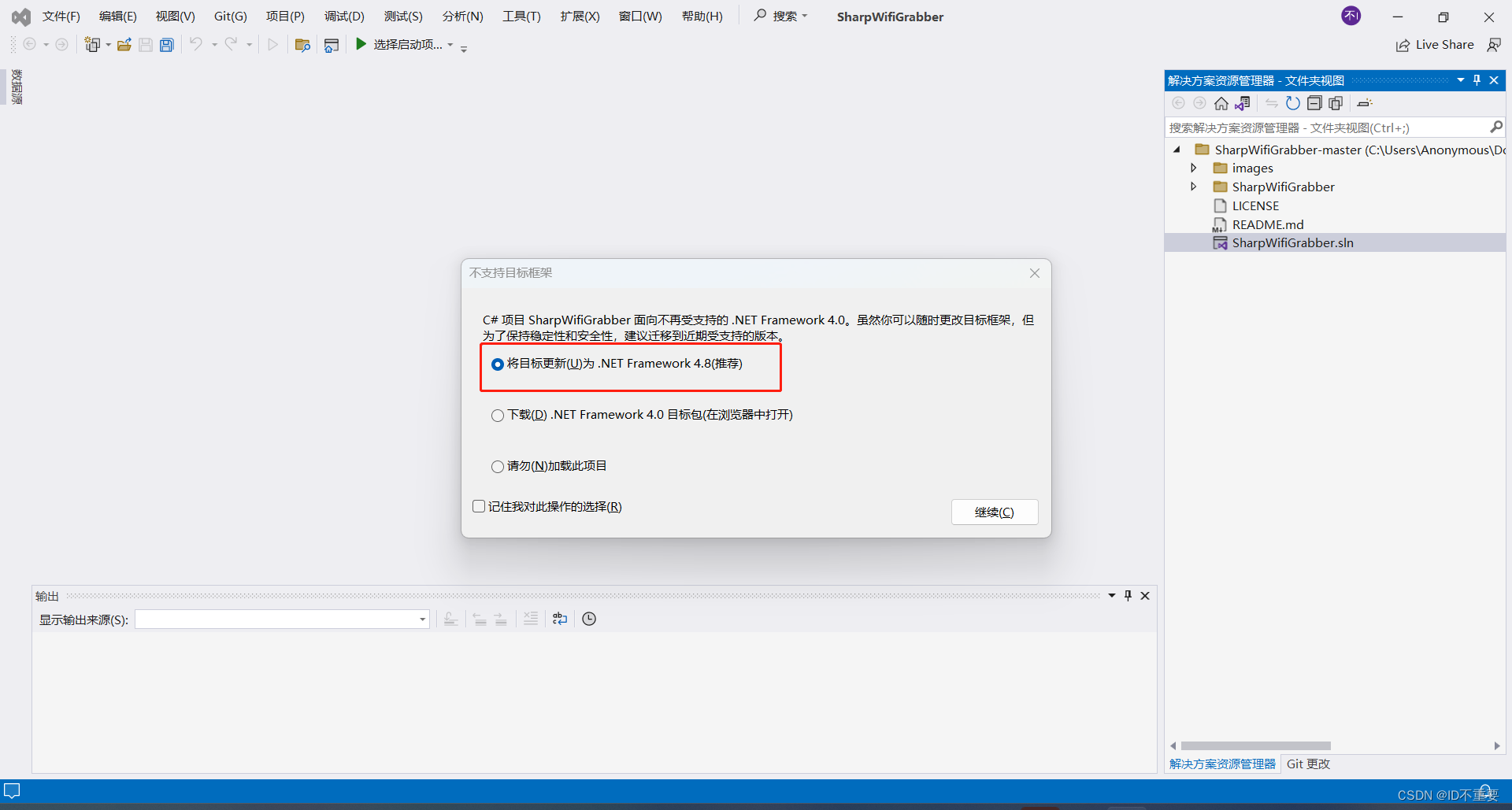Click the Solution Explorer horizontal scrollbar thumb
This screenshot has width=1512, height=810.
1255,745
